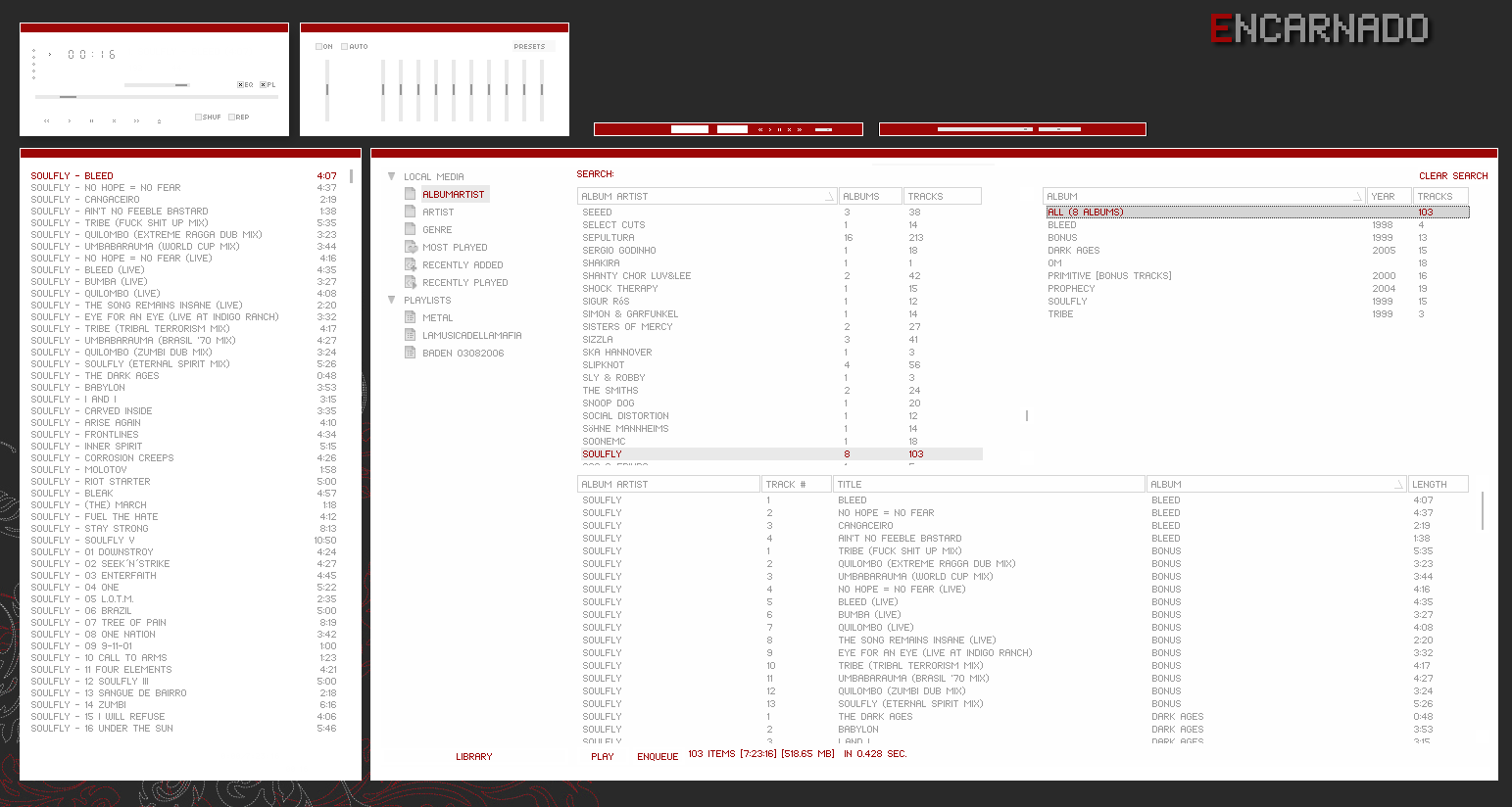Select playlist entry Soulfly - Riot Starter
The width and height of the screenshot is (1512, 807).
[x=183, y=481]
